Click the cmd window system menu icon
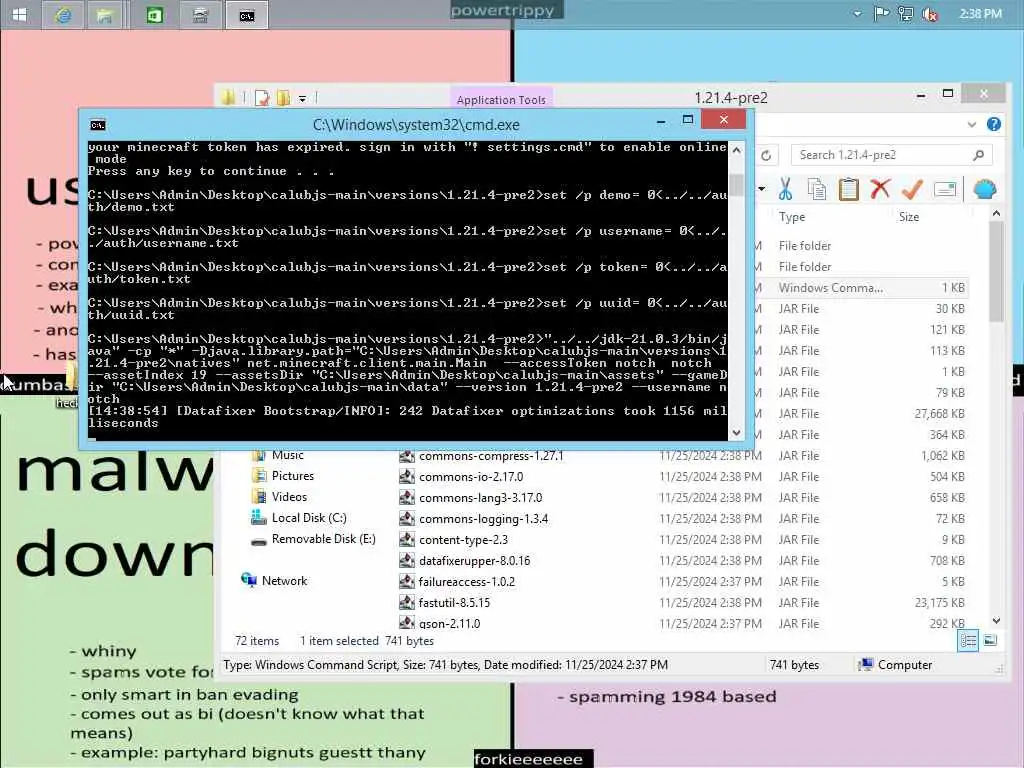The width and height of the screenshot is (1024, 768). [98, 125]
